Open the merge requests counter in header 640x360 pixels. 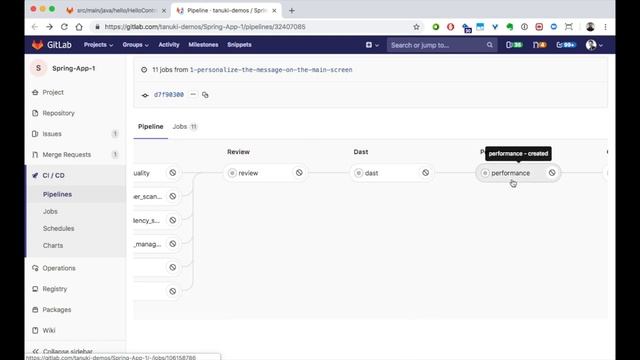click(539, 45)
